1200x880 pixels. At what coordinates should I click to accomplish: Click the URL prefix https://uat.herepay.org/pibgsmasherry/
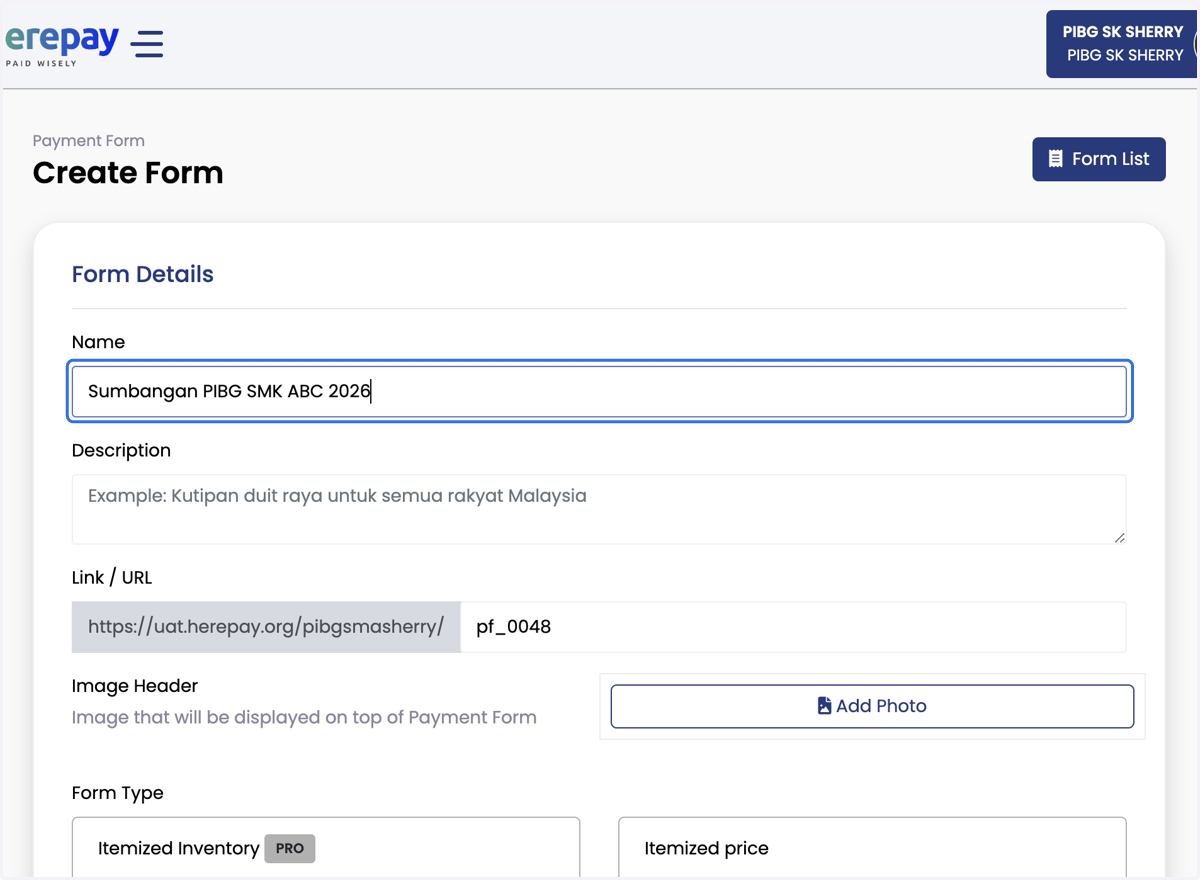(266, 627)
